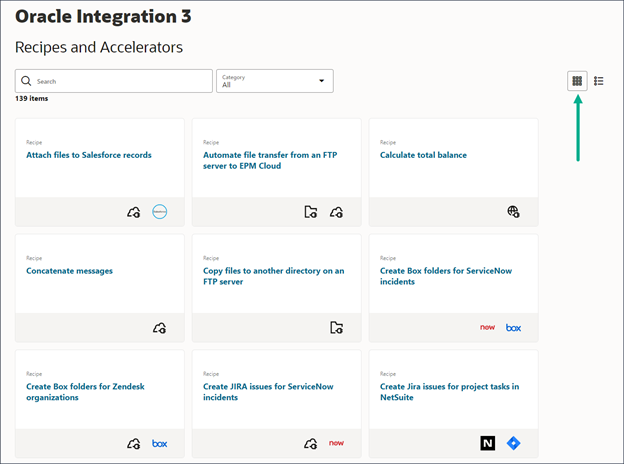Click globe icon on Calculate total balance card
Screen dimensions: 624x464
click(513, 212)
